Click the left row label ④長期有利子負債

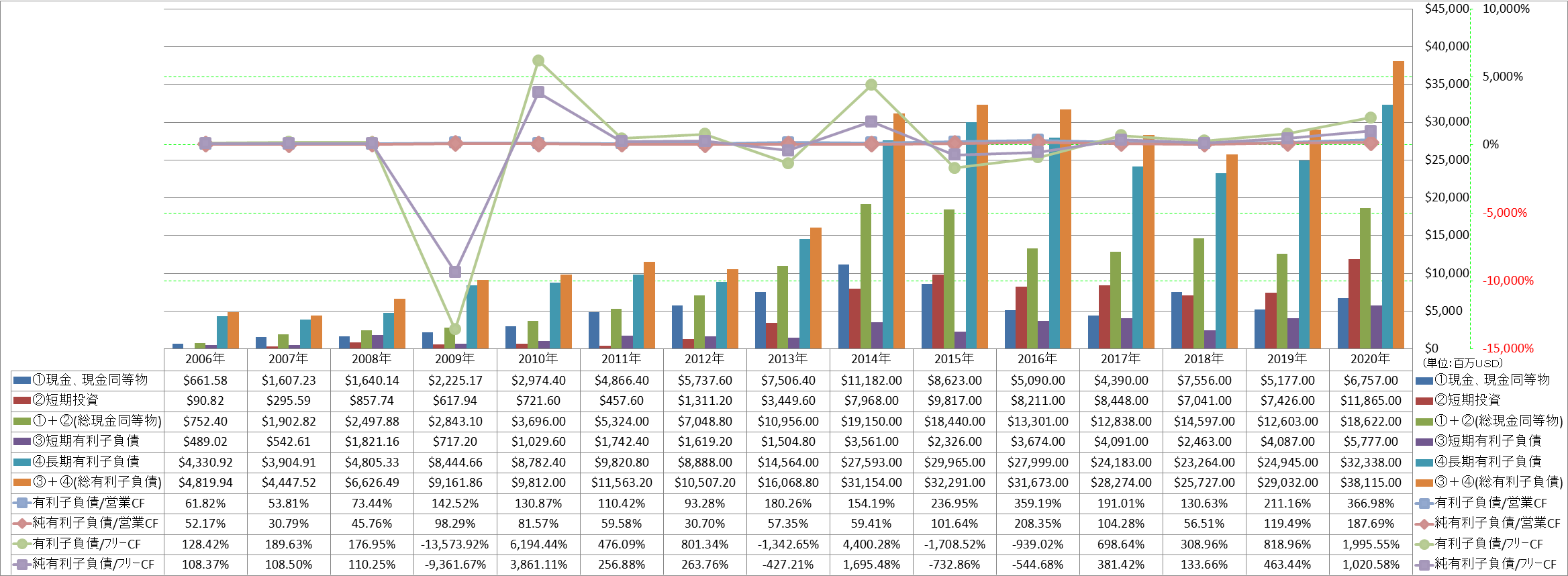[x=86, y=462]
